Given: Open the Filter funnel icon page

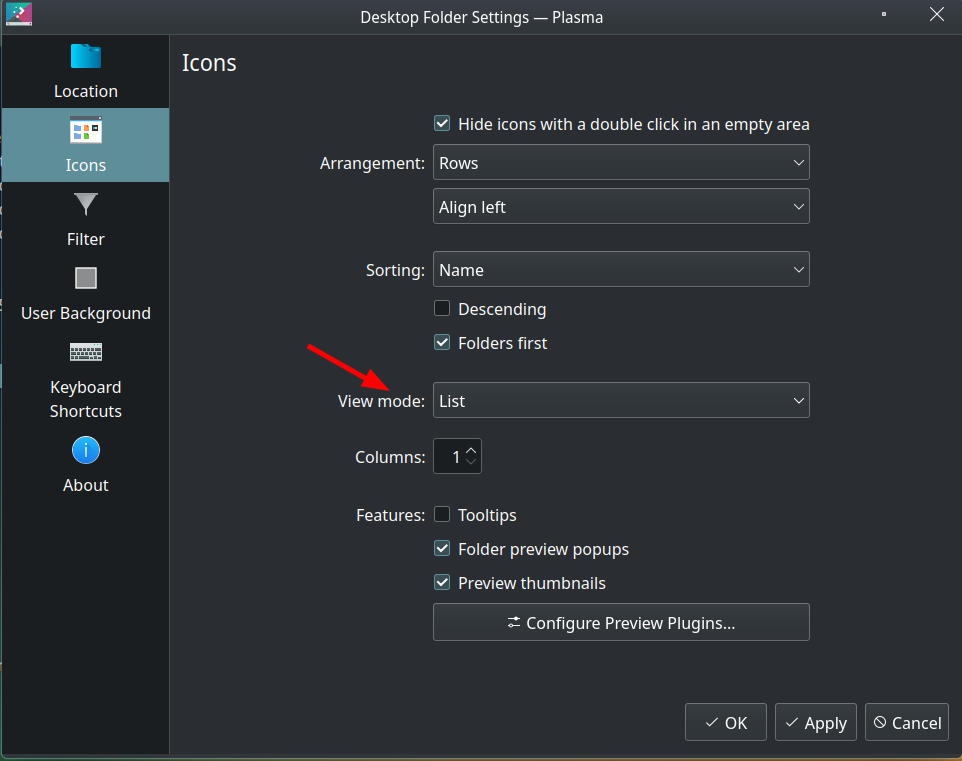Looking at the screenshot, I should click(x=85, y=204).
